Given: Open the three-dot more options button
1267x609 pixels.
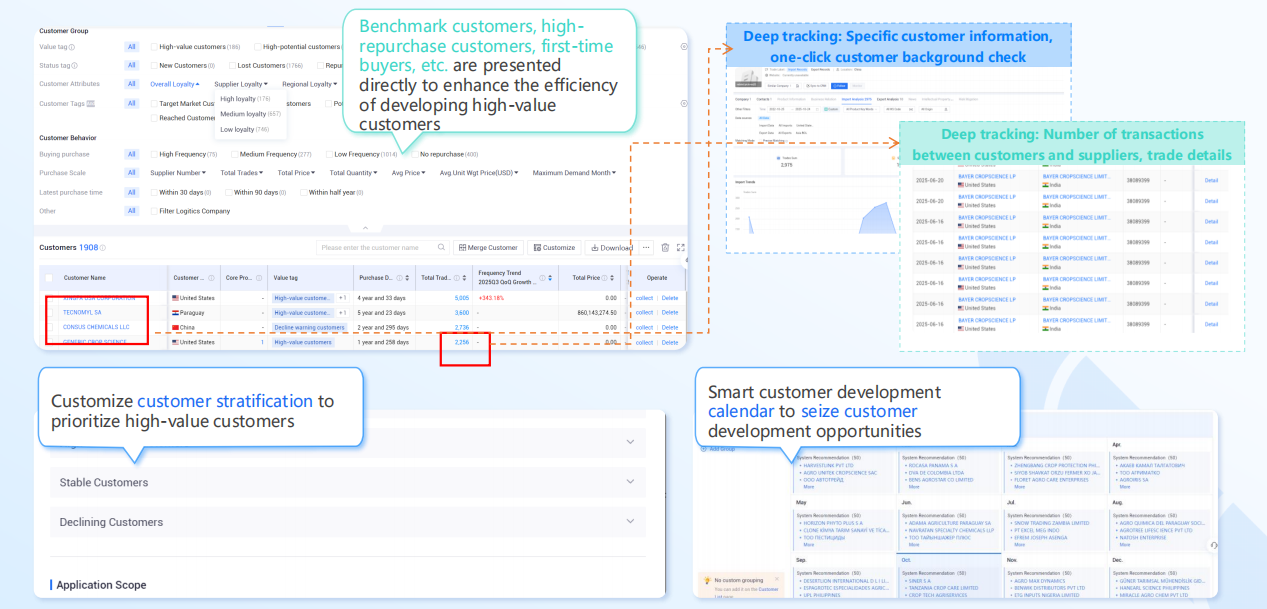Looking at the screenshot, I should pyautogui.click(x=647, y=247).
